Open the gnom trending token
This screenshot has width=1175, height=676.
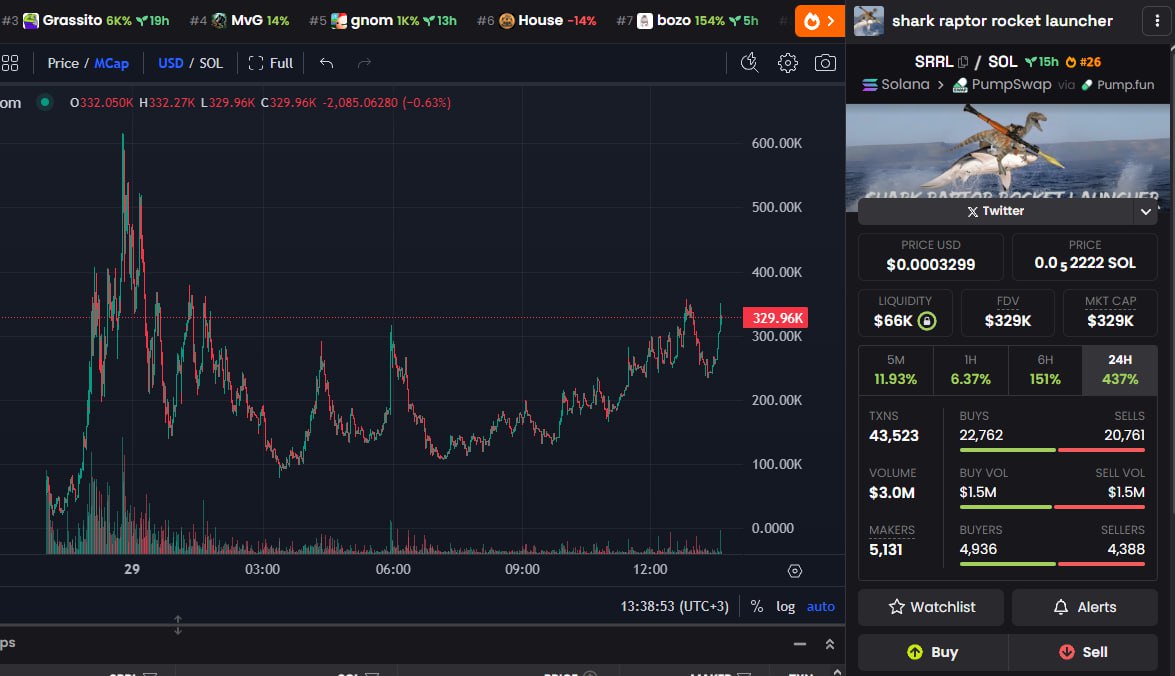click(x=383, y=21)
